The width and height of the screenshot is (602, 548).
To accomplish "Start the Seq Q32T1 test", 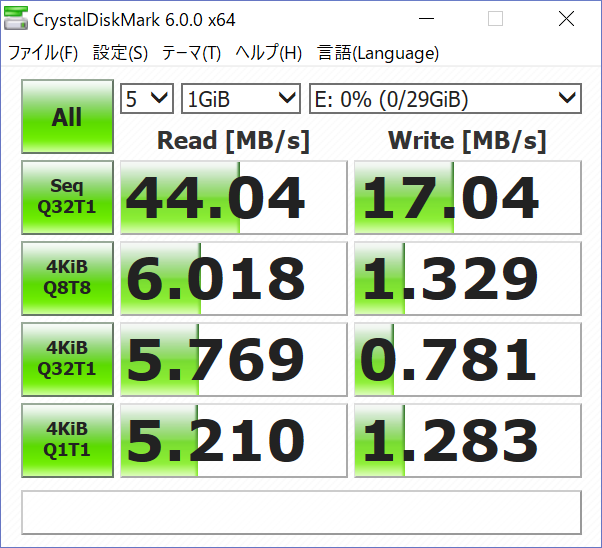I will pyautogui.click(x=67, y=198).
